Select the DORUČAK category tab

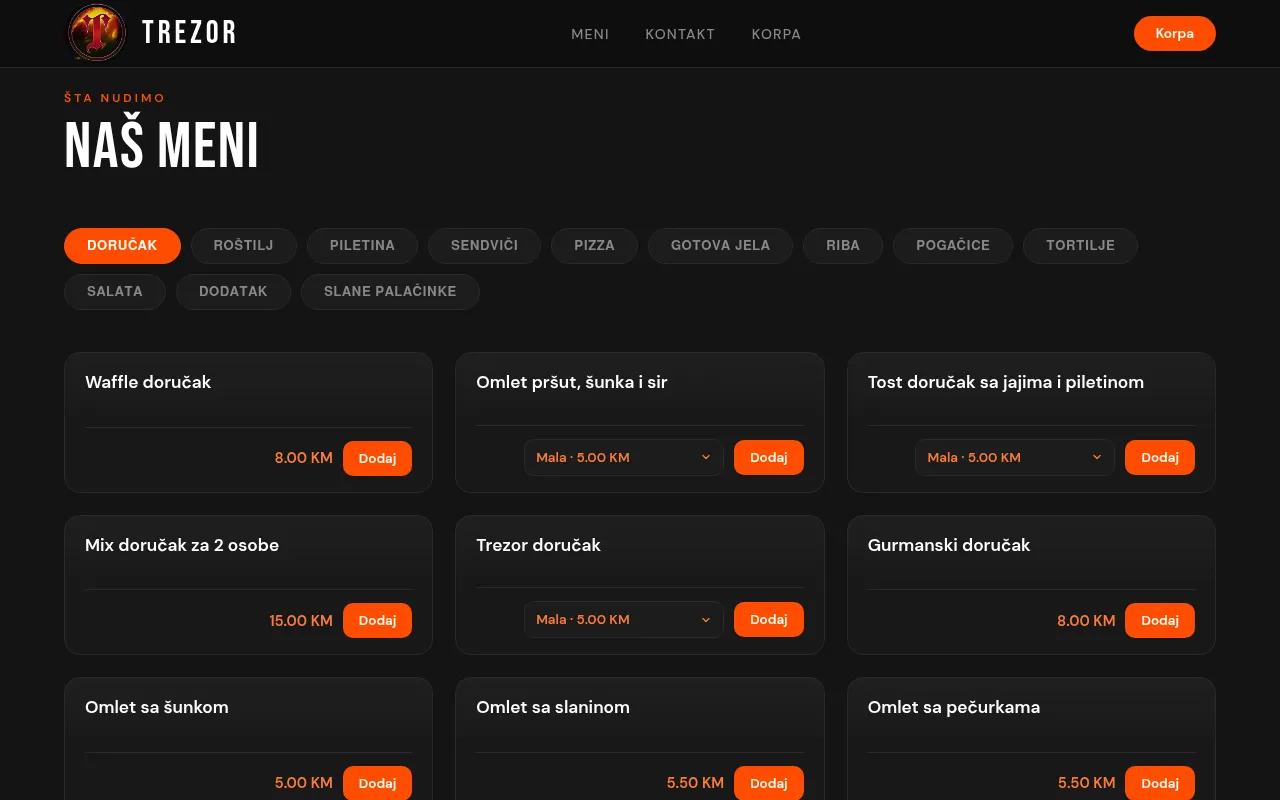[x=122, y=245]
